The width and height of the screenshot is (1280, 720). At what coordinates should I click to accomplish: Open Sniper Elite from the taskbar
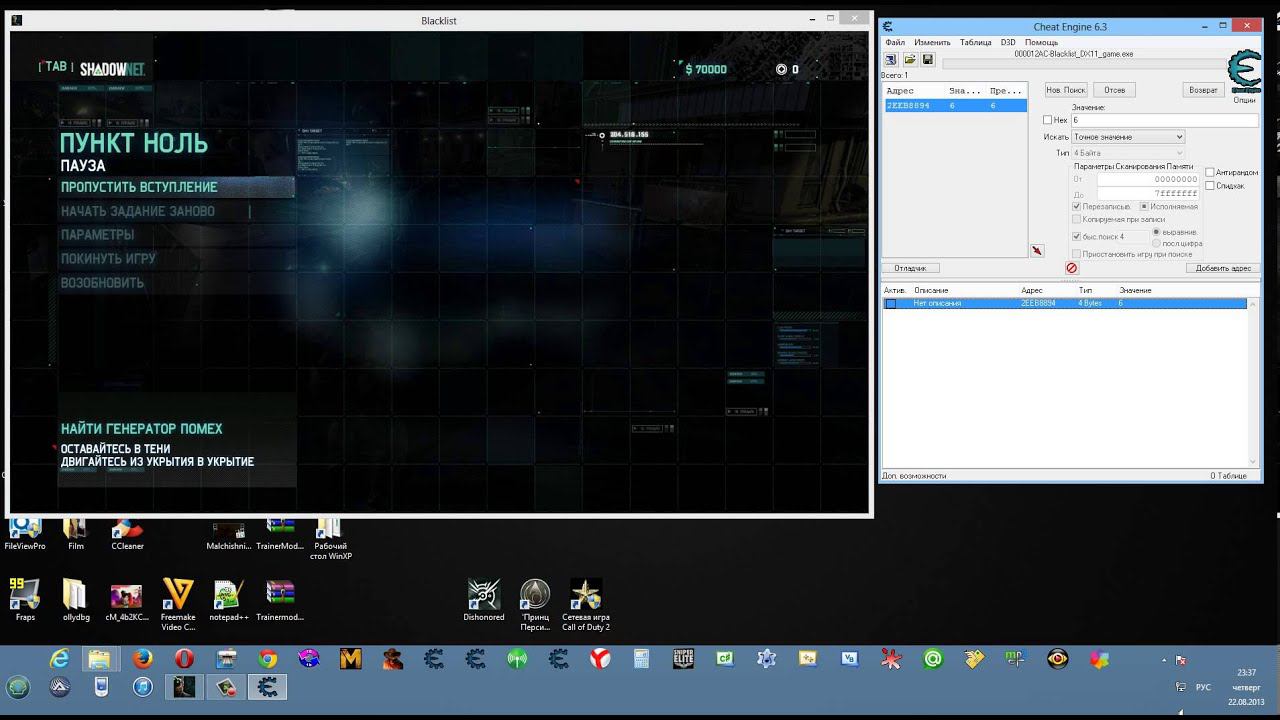tap(683, 659)
